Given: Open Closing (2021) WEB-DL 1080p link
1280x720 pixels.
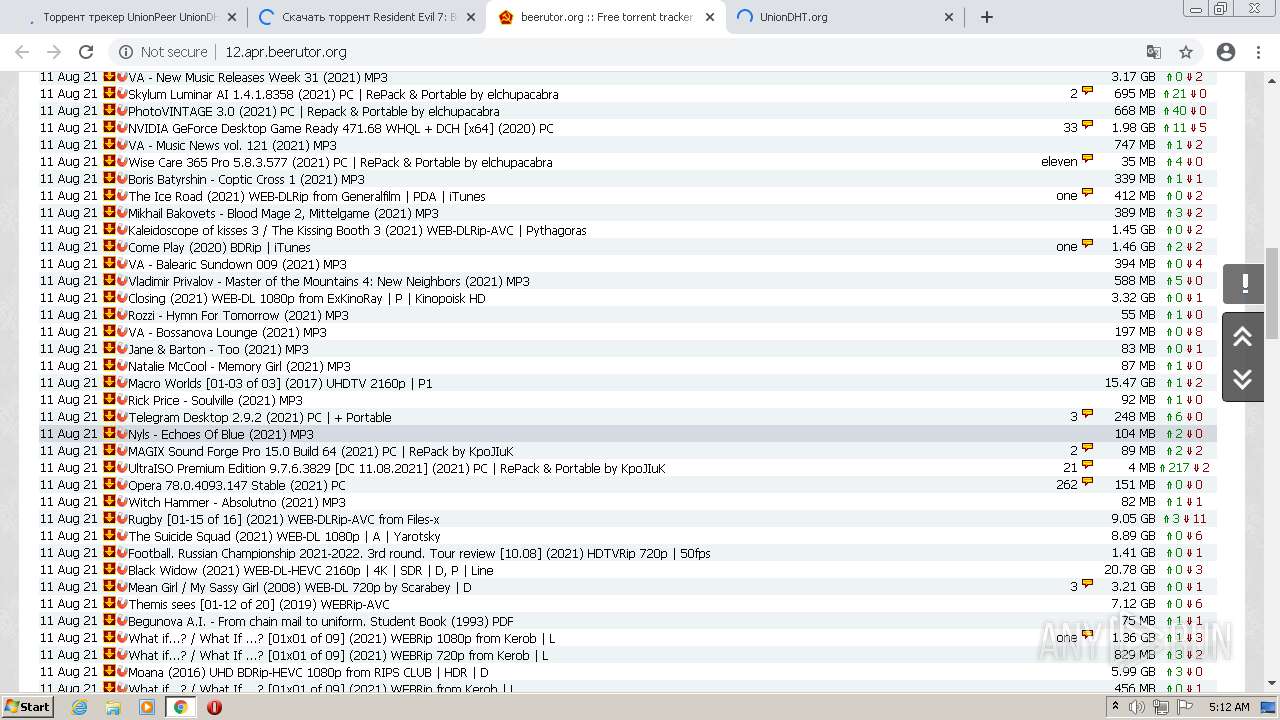Looking at the screenshot, I should coord(306,298).
